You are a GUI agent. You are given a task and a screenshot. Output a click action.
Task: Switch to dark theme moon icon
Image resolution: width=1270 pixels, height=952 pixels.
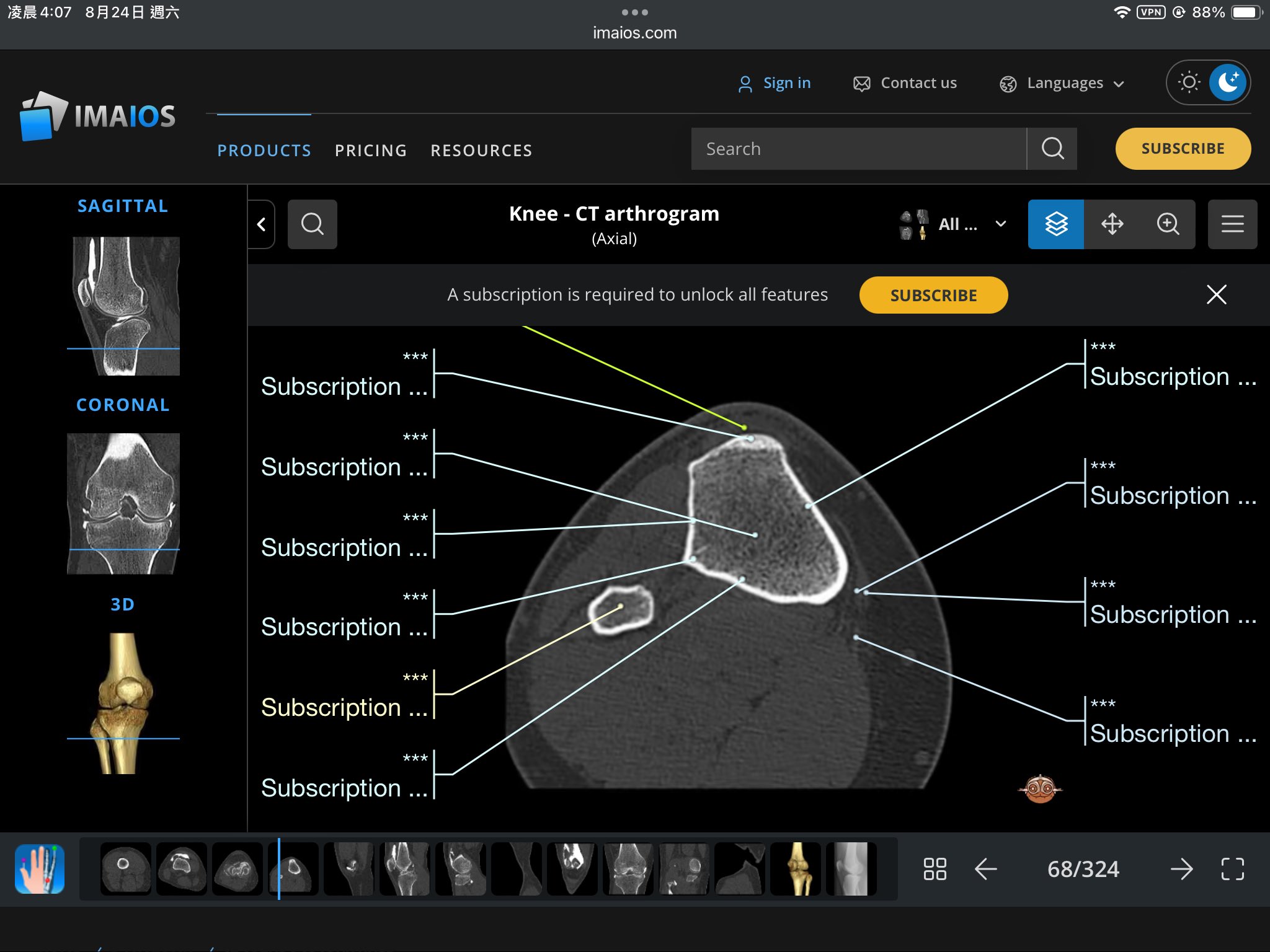tap(1227, 82)
